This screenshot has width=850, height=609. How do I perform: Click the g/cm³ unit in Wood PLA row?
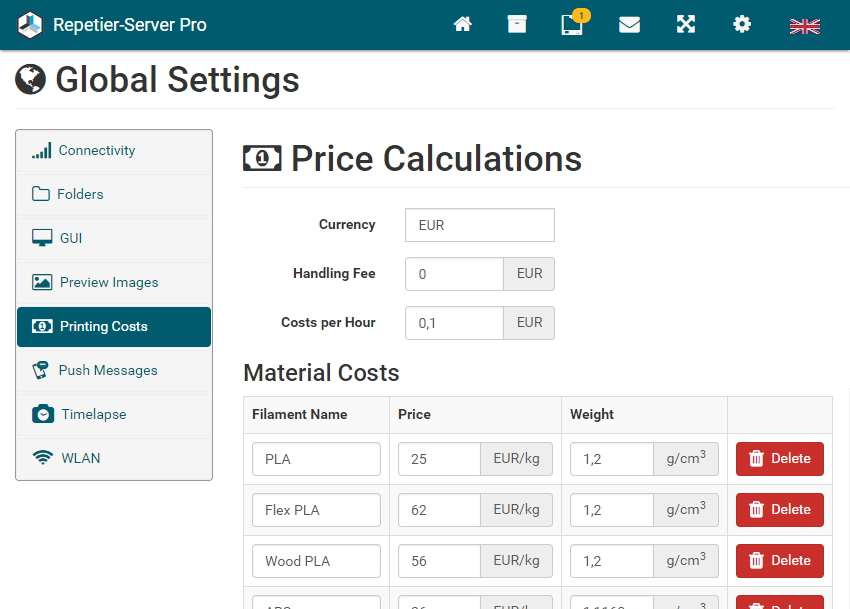pyautogui.click(x=686, y=561)
